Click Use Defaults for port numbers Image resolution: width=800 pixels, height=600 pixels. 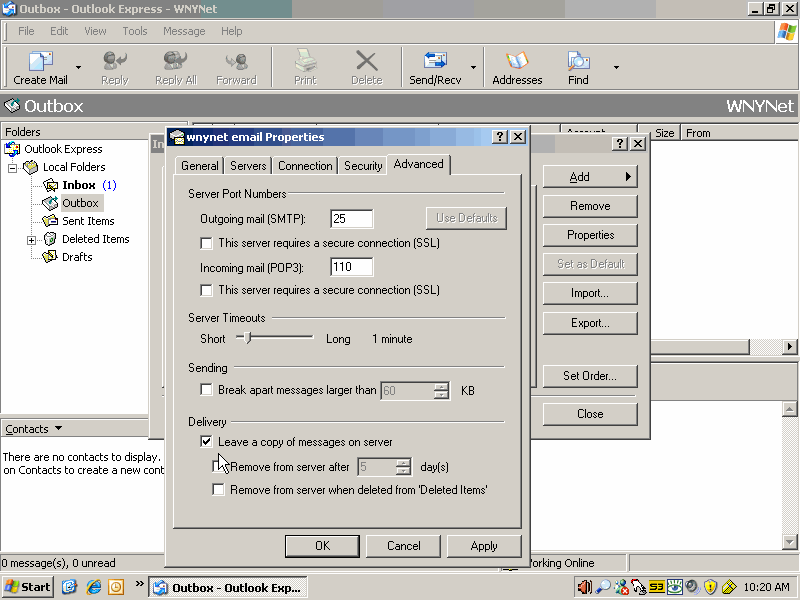(466, 218)
